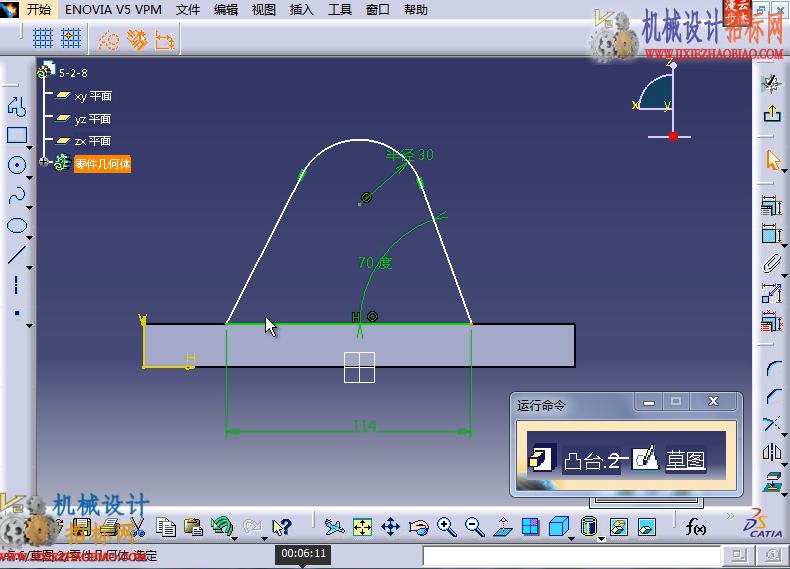Select the Pan view tool

point(390,527)
